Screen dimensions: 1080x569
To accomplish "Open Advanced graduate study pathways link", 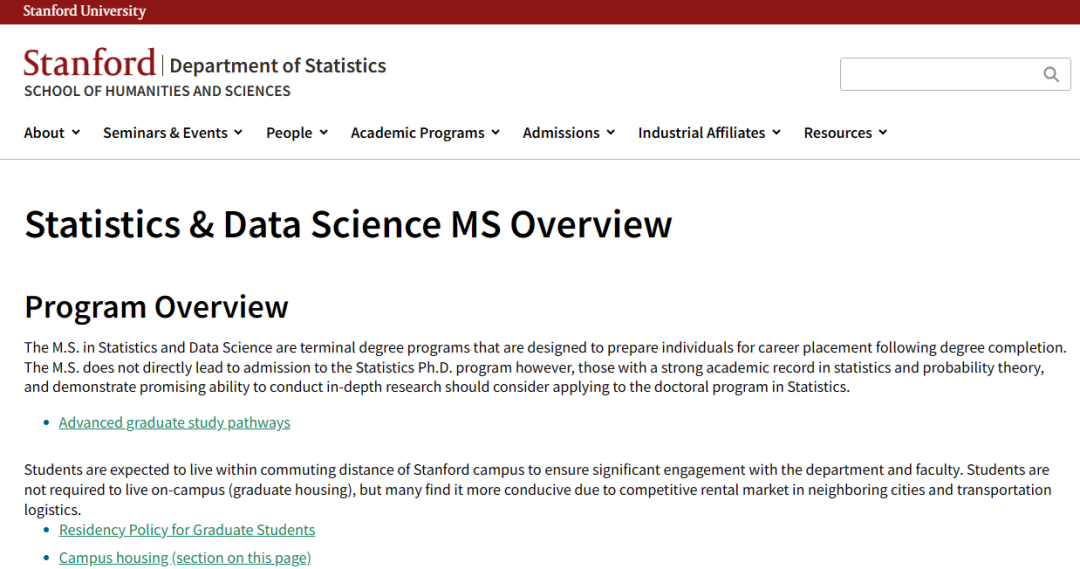I will point(174,423).
